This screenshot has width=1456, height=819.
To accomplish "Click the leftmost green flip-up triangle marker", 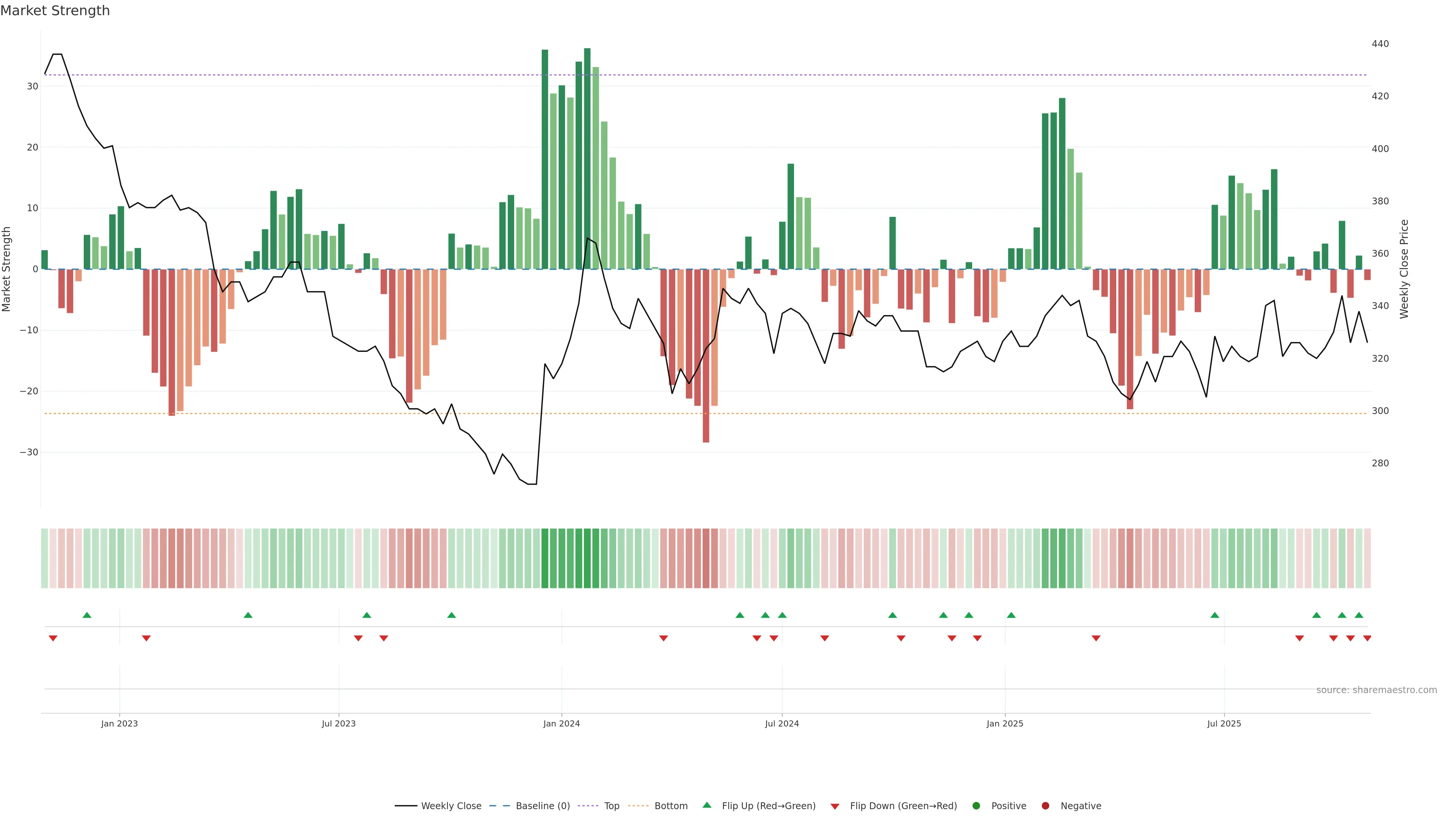I will (86, 615).
